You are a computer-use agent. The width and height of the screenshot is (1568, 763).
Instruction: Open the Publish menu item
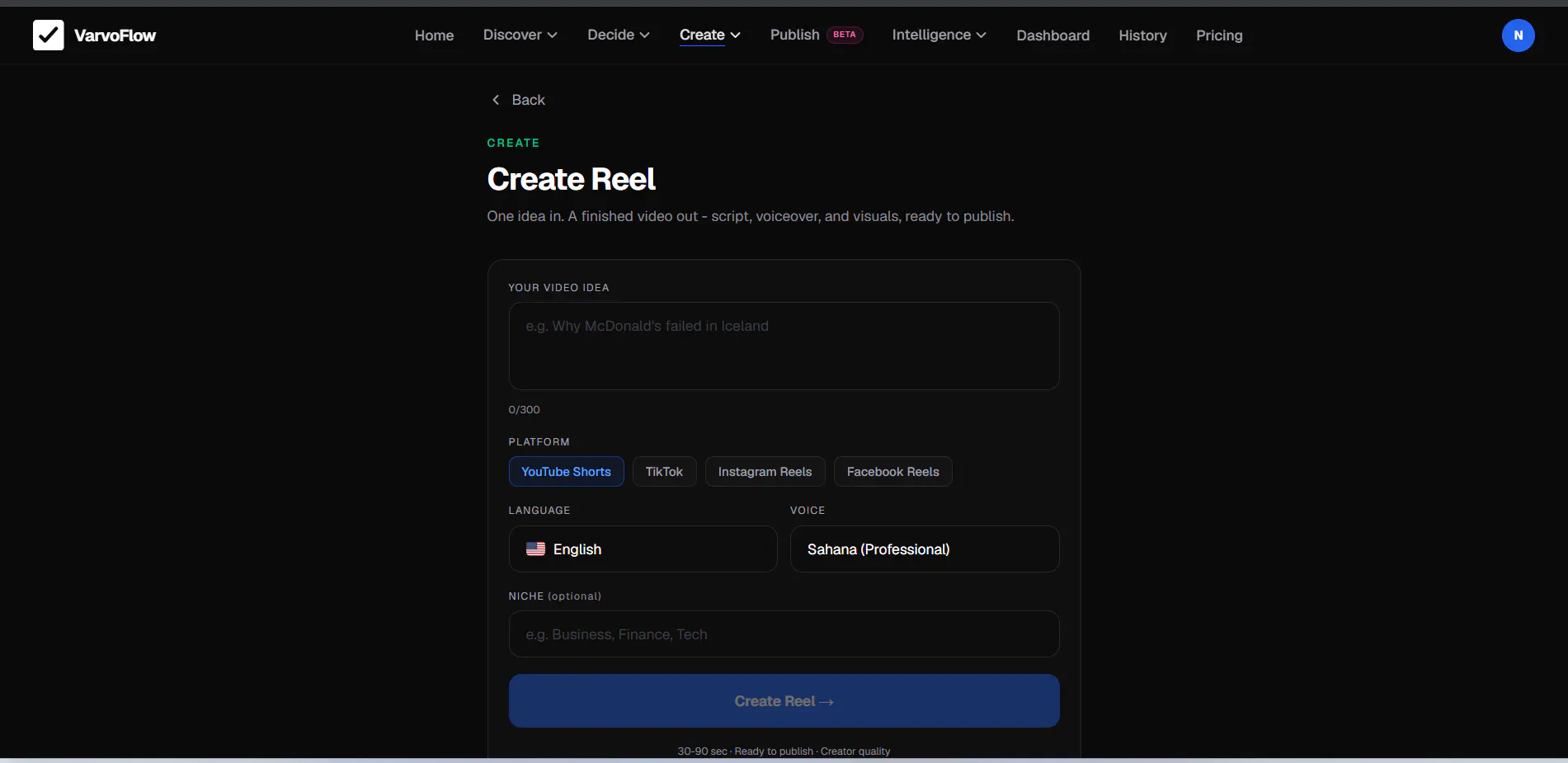click(794, 35)
